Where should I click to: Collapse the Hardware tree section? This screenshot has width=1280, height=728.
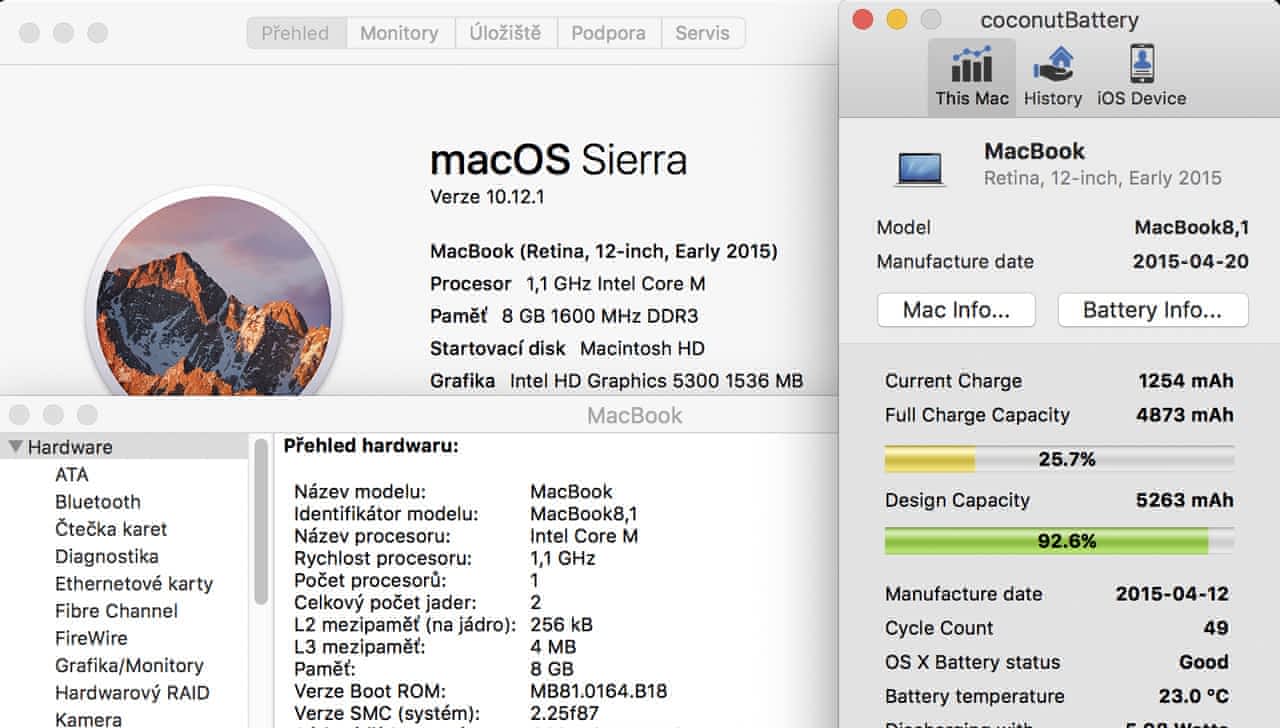tap(16, 447)
